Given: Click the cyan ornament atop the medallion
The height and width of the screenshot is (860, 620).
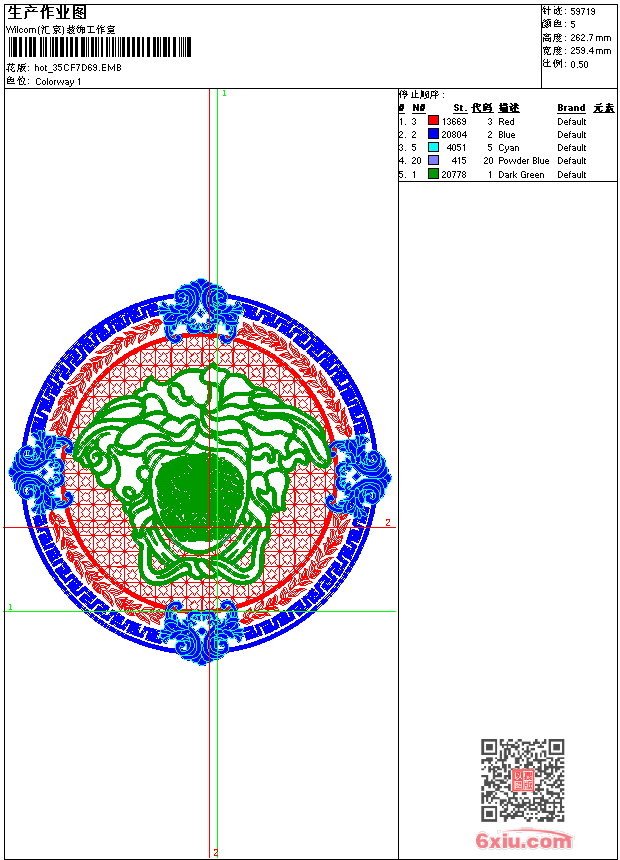Looking at the screenshot, I should (201, 310).
